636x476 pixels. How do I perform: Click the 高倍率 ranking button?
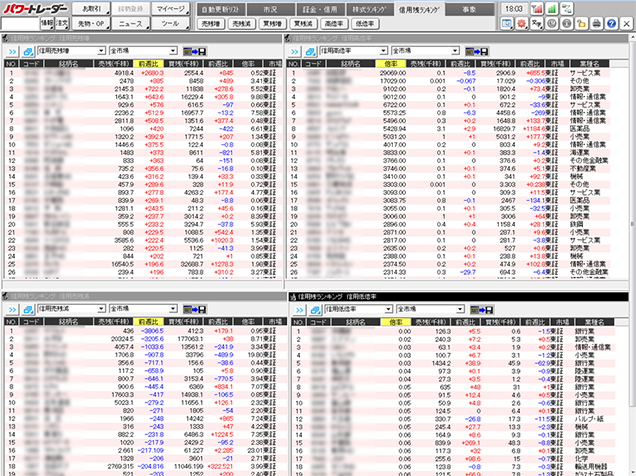(332, 21)
